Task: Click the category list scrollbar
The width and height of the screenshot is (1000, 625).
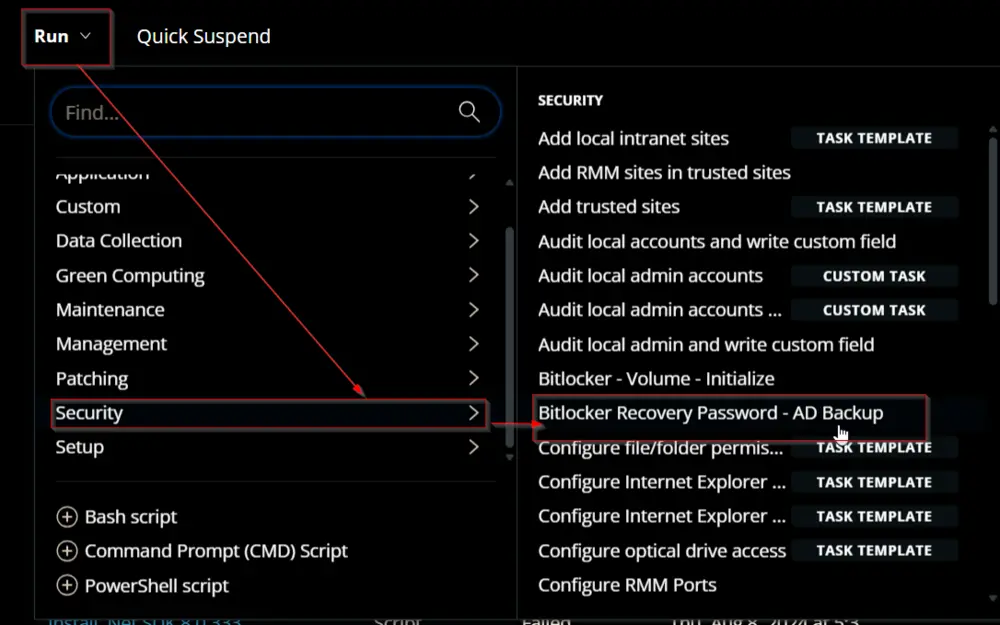Action: (509, 336)
